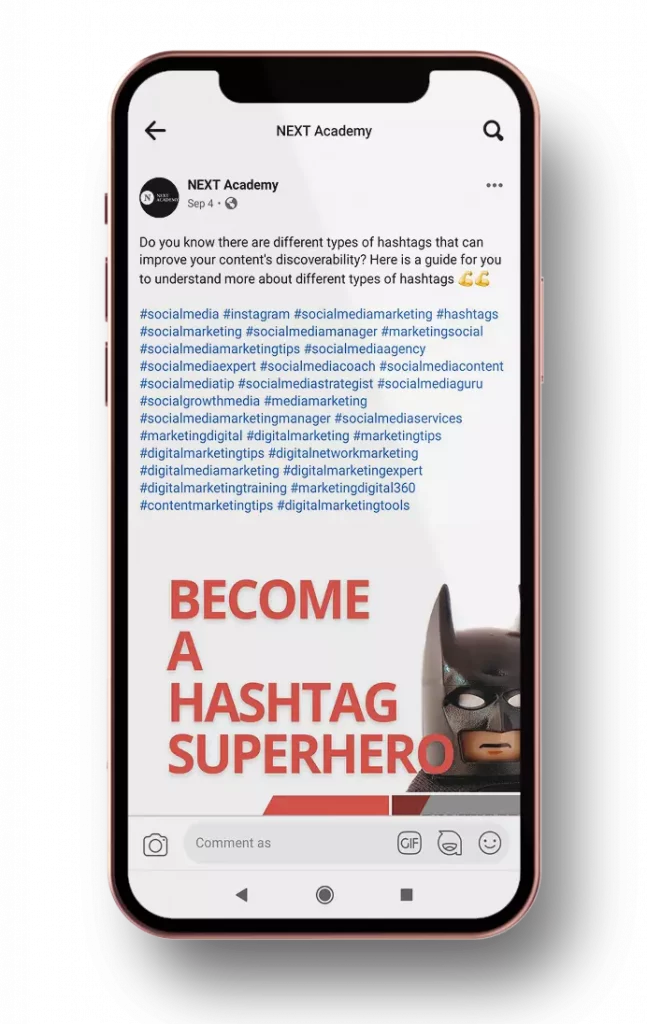Viewport: 647px width, 1024px height.
Task: Open NEXT Academy post author name
Action: 232,185
